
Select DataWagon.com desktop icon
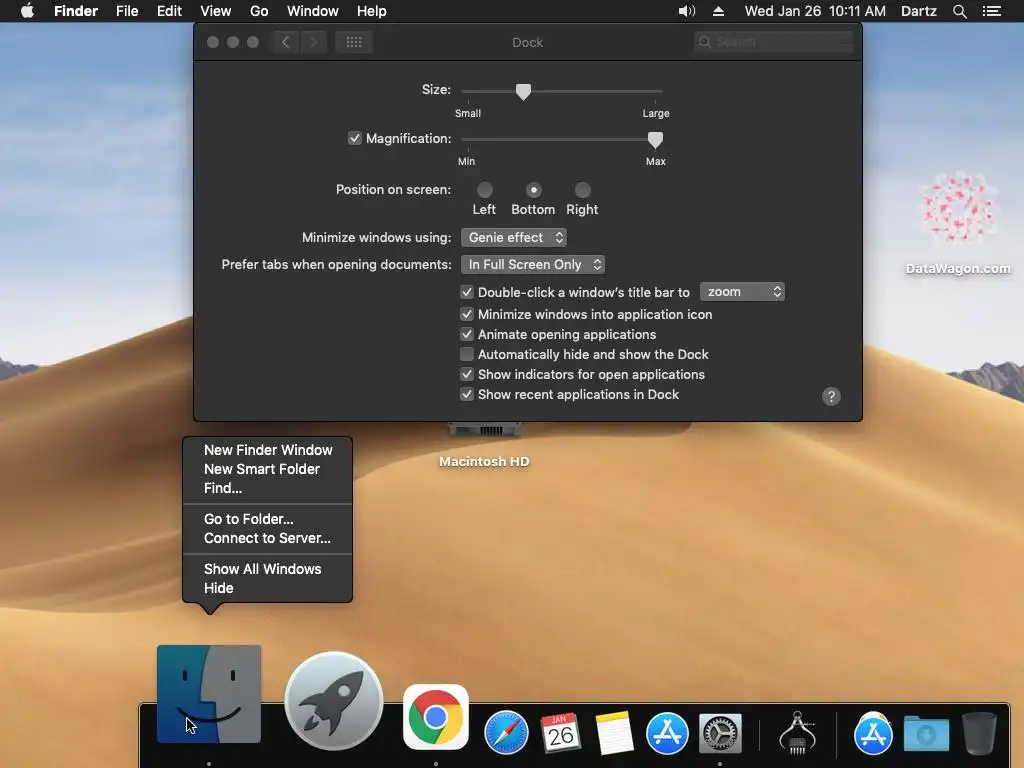click(x=957, y=224)
